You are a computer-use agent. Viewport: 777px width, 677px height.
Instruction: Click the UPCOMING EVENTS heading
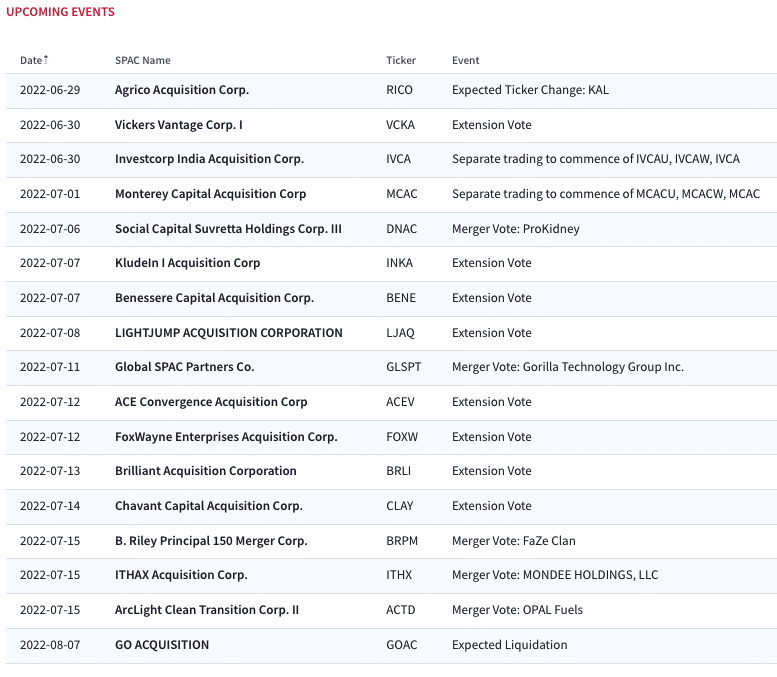[60, 12]
